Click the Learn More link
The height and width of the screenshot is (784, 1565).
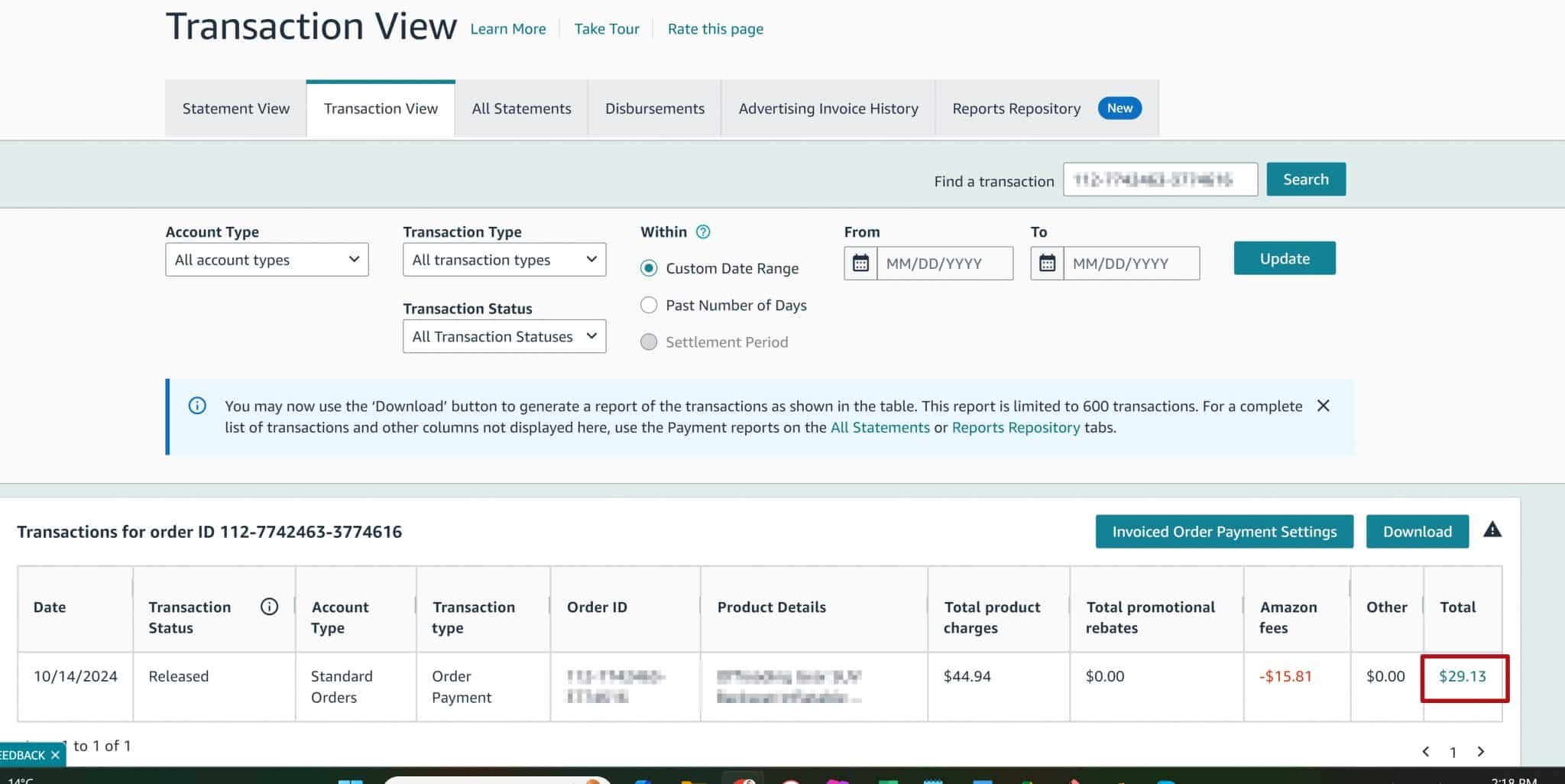click(508, 29)
